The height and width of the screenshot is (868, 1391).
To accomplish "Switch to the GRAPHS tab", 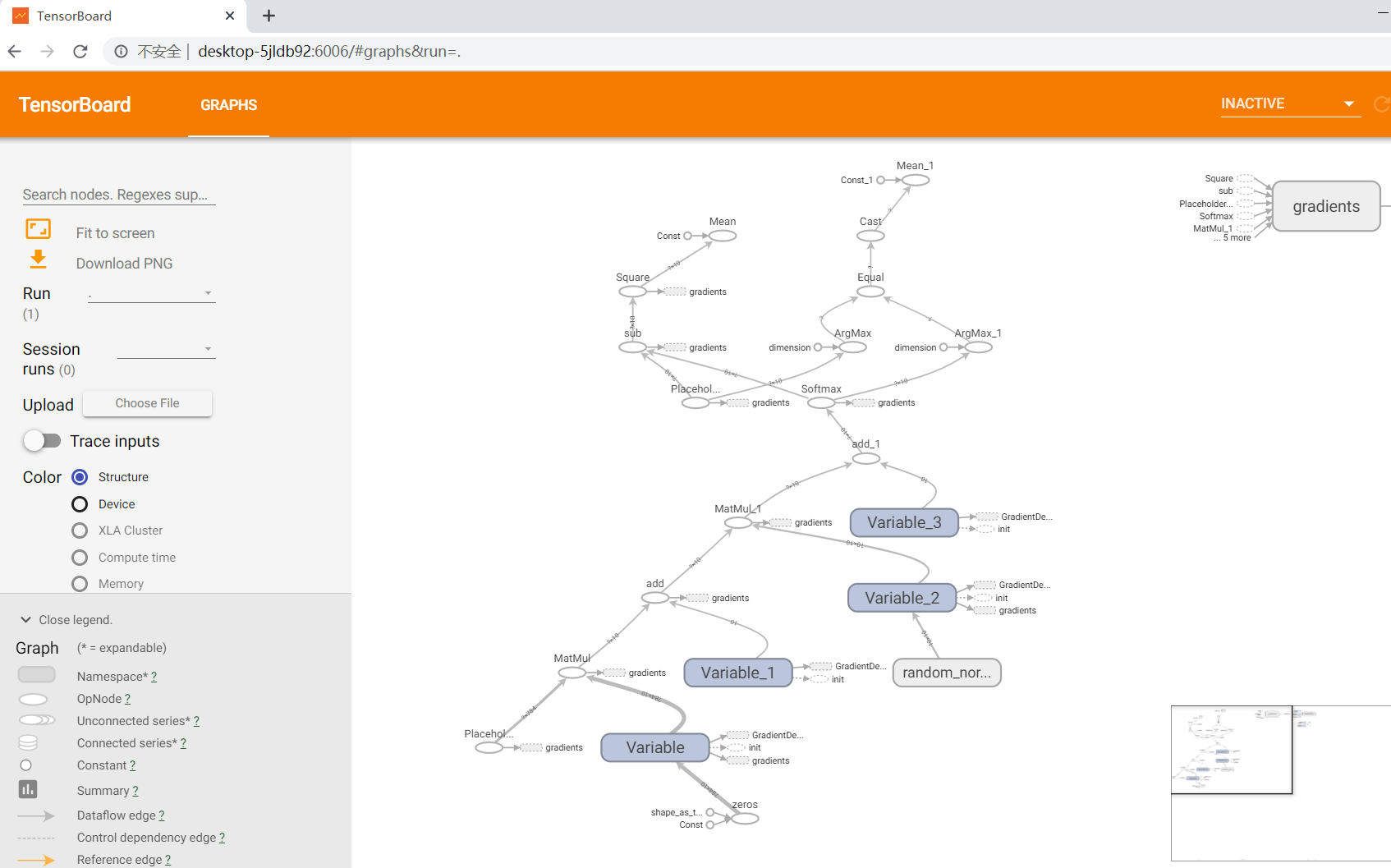I will click(228, 105).
